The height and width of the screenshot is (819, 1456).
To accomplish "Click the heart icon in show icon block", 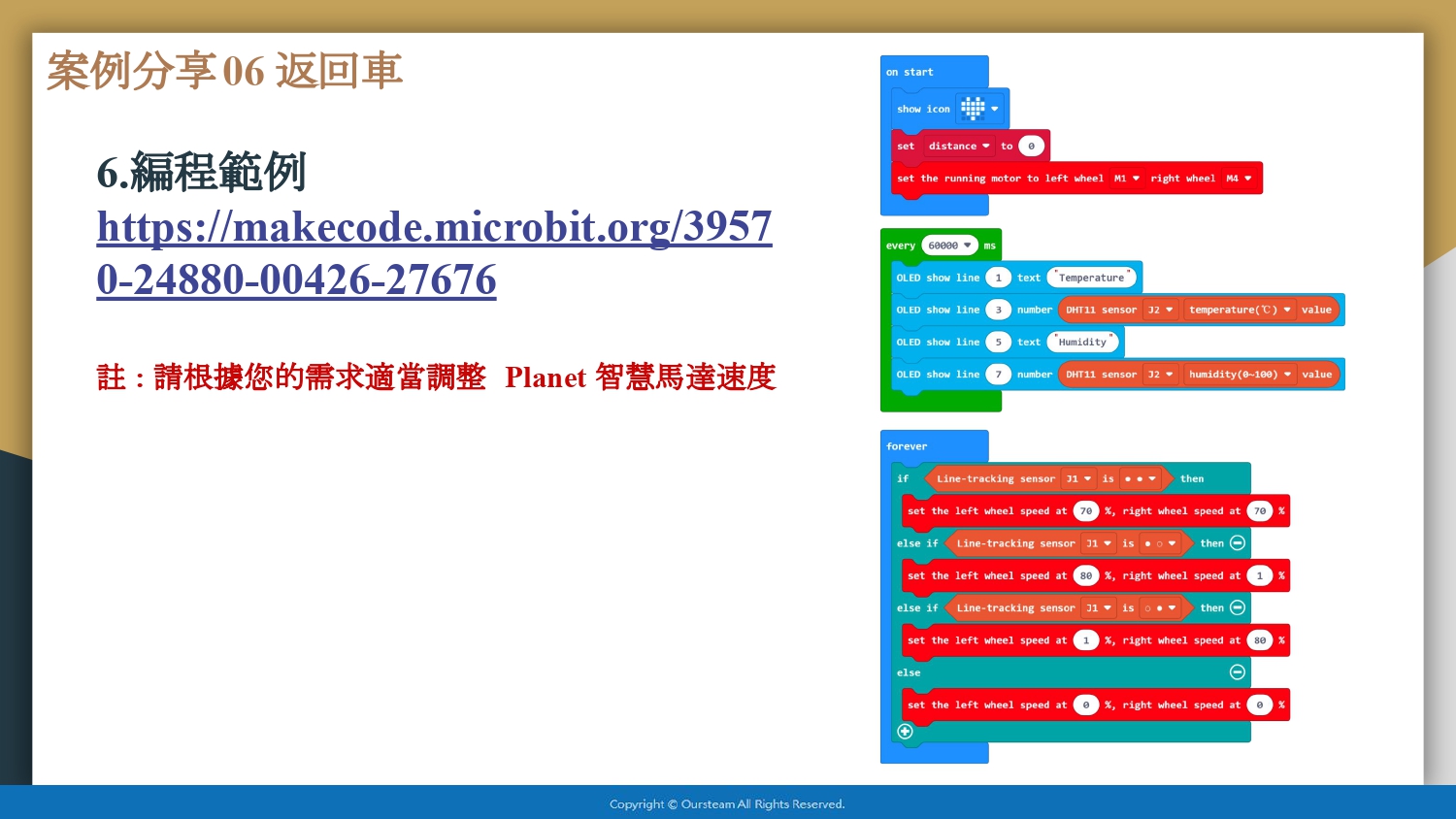I will pyautogui.click(x=973, y=109).
